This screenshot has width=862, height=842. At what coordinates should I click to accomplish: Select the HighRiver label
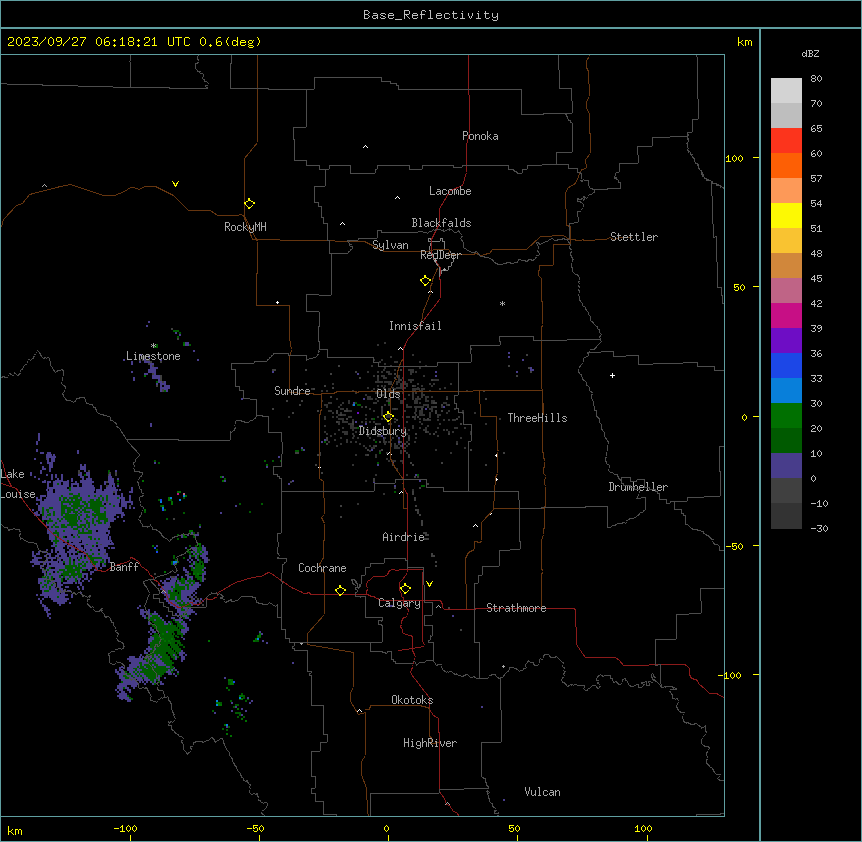tap(430, 743)
